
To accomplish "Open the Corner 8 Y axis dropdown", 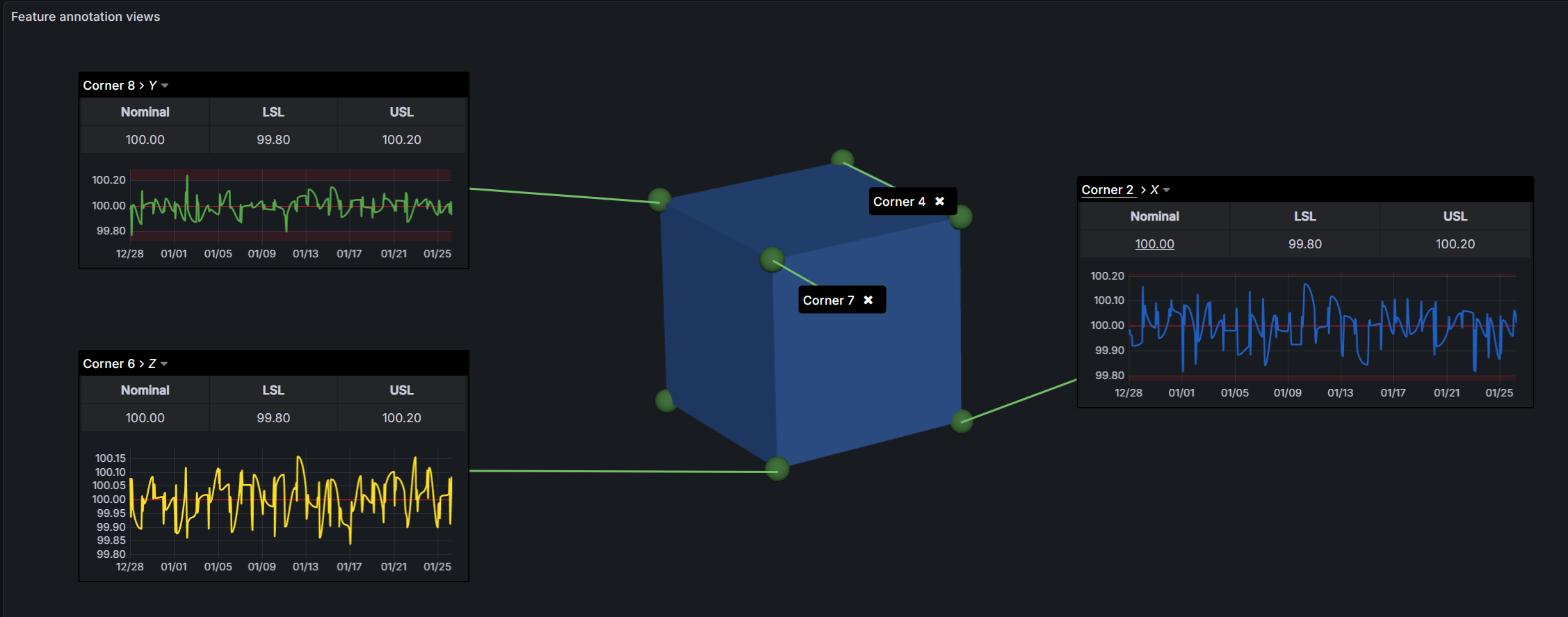I will pyautogui.click(x=165, y=86).
